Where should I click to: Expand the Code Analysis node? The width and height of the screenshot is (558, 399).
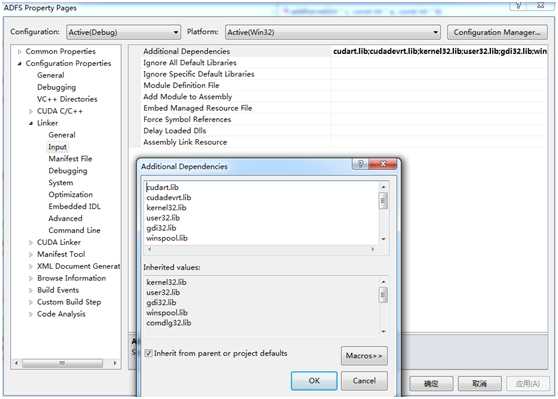31,314
